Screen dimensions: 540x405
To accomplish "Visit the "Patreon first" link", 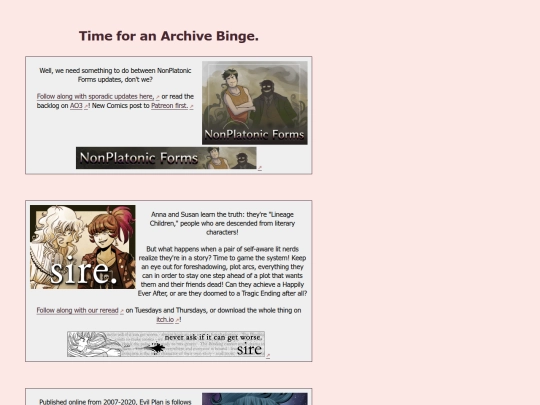I will point(169,106).
